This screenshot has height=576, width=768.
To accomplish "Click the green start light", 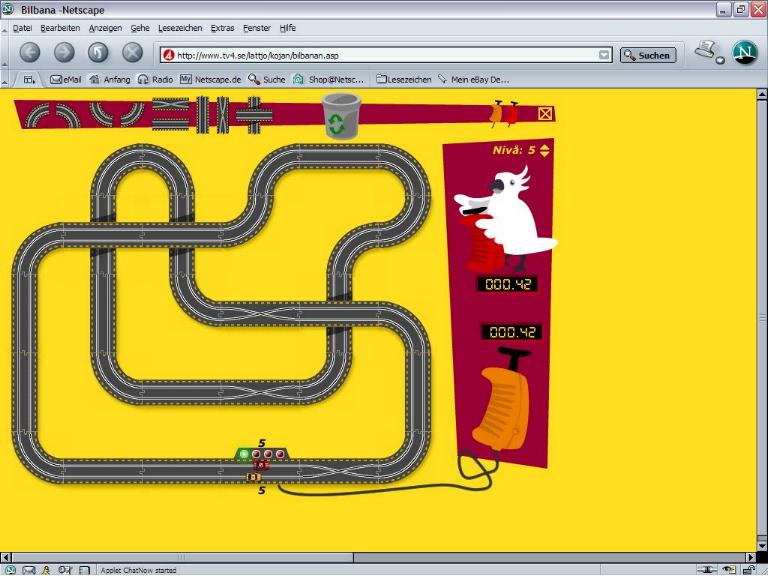I will (245, 454).
